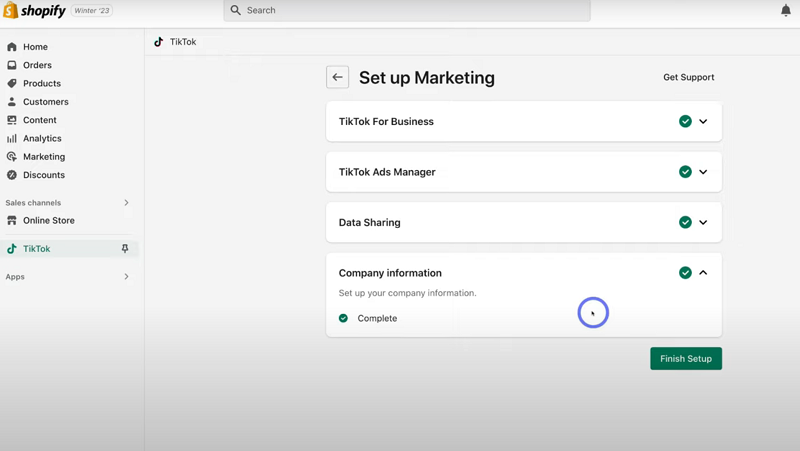Click the Home house icon
This screenshot has width=800, height=451.
pyautogui.click(x=12, y=47)
